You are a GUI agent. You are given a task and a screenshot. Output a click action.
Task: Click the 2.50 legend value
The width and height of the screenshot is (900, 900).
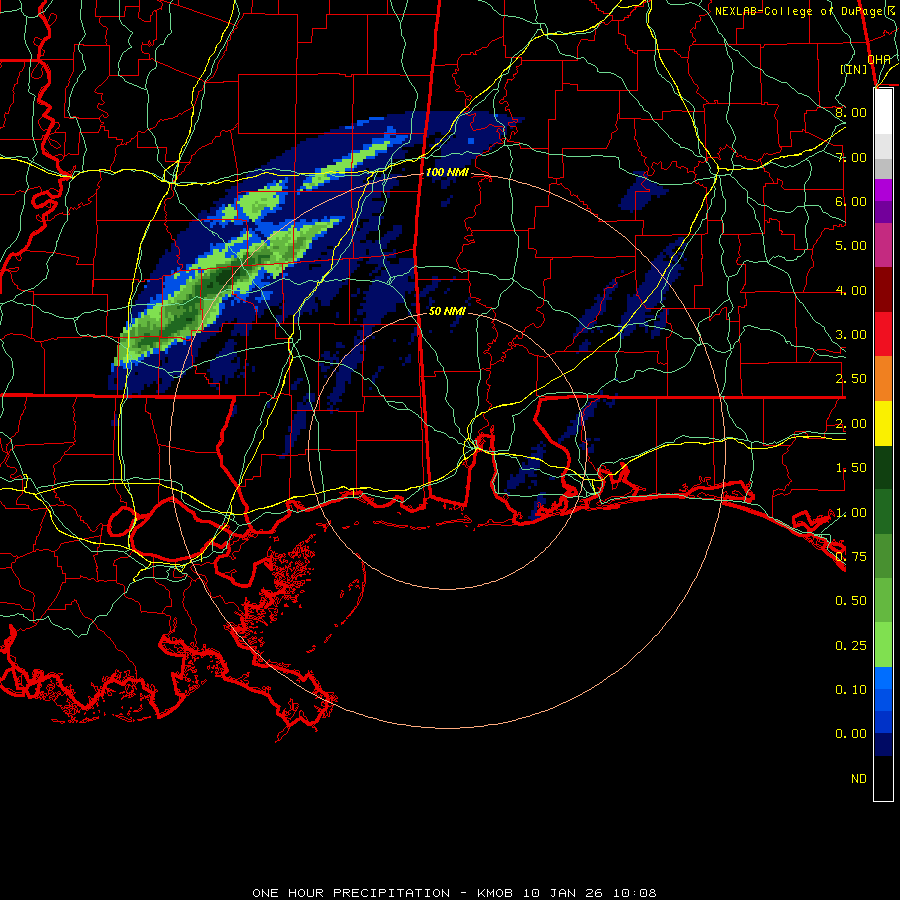(851, 379)
